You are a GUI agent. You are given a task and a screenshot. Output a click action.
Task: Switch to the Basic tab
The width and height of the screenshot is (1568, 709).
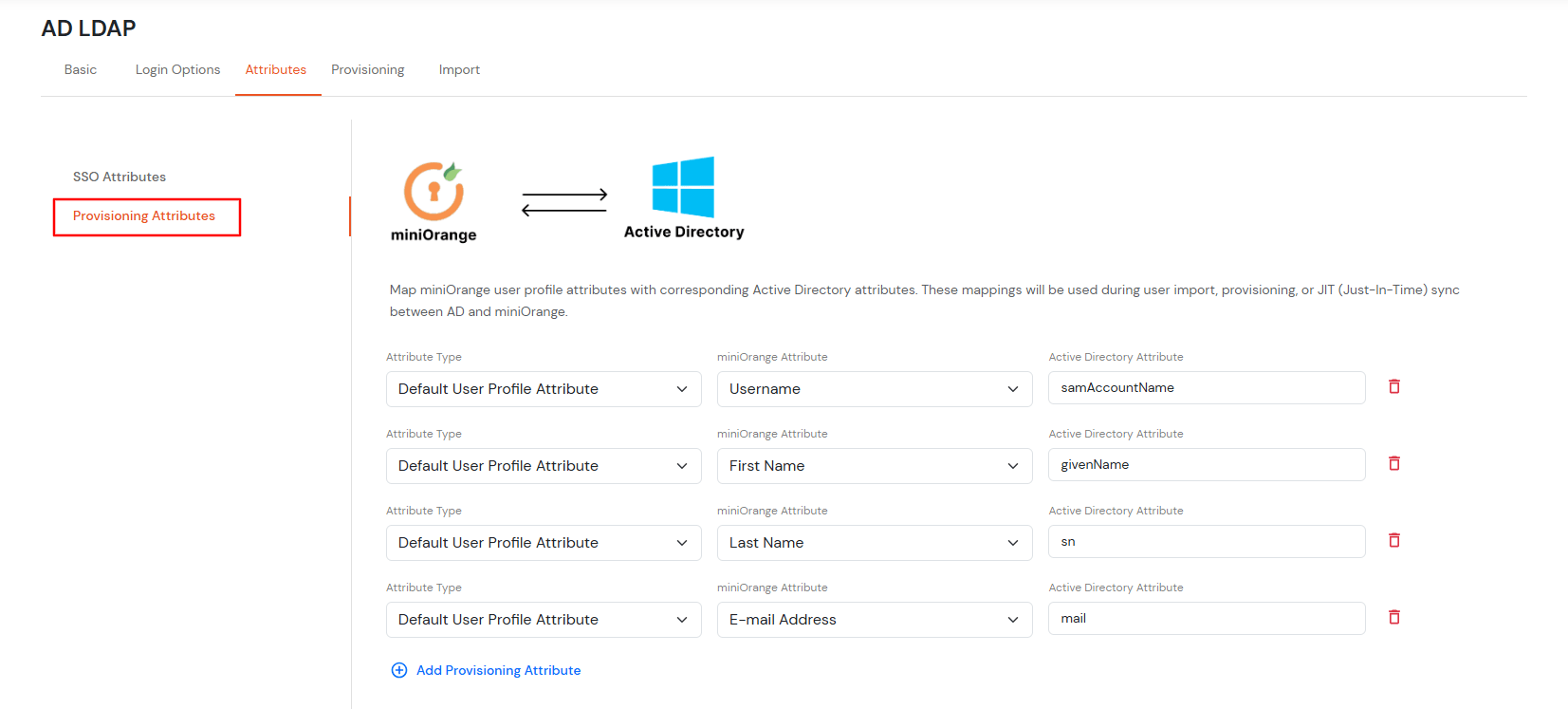click(81, 69)
